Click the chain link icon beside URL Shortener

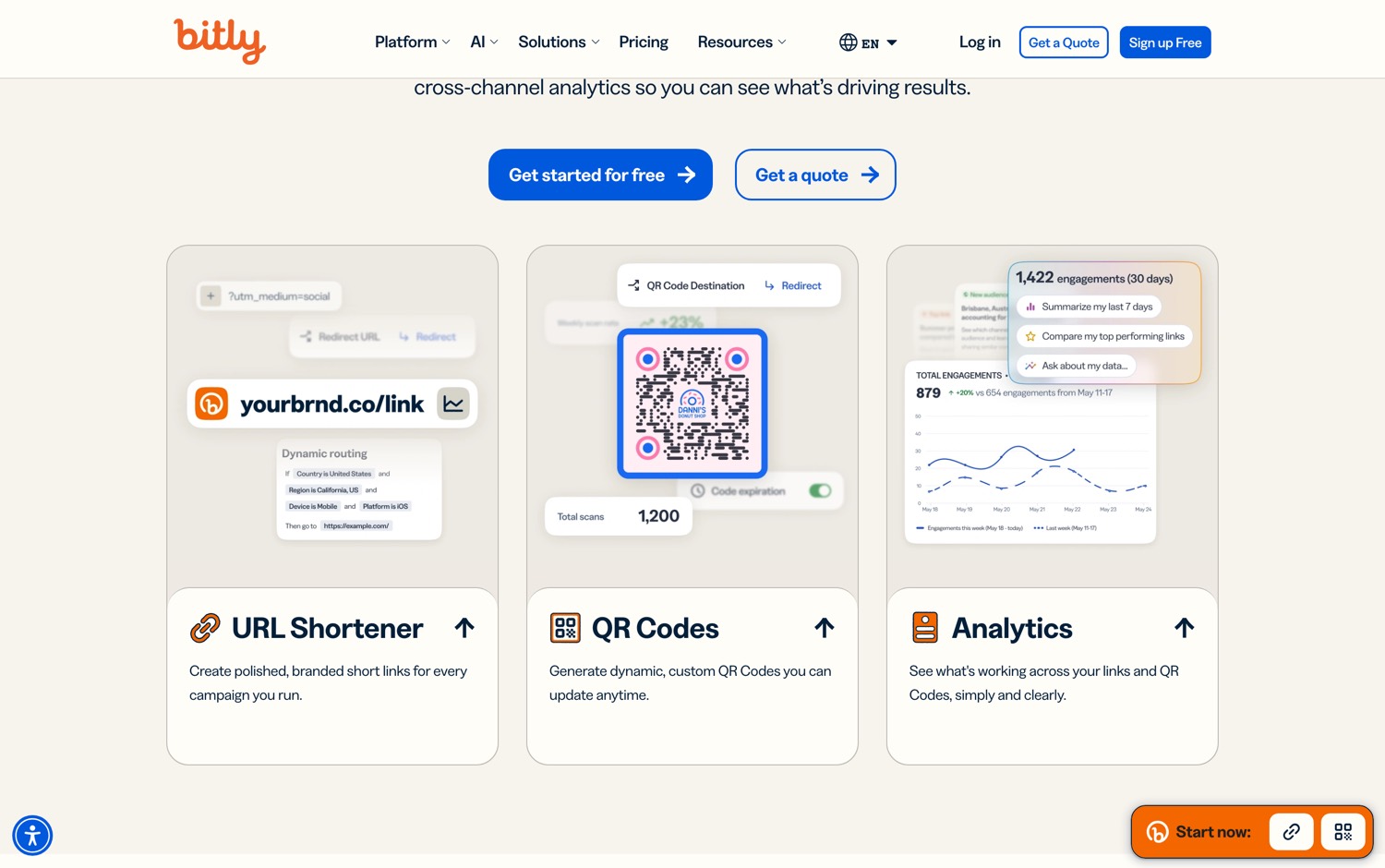[x=205, y=628]
